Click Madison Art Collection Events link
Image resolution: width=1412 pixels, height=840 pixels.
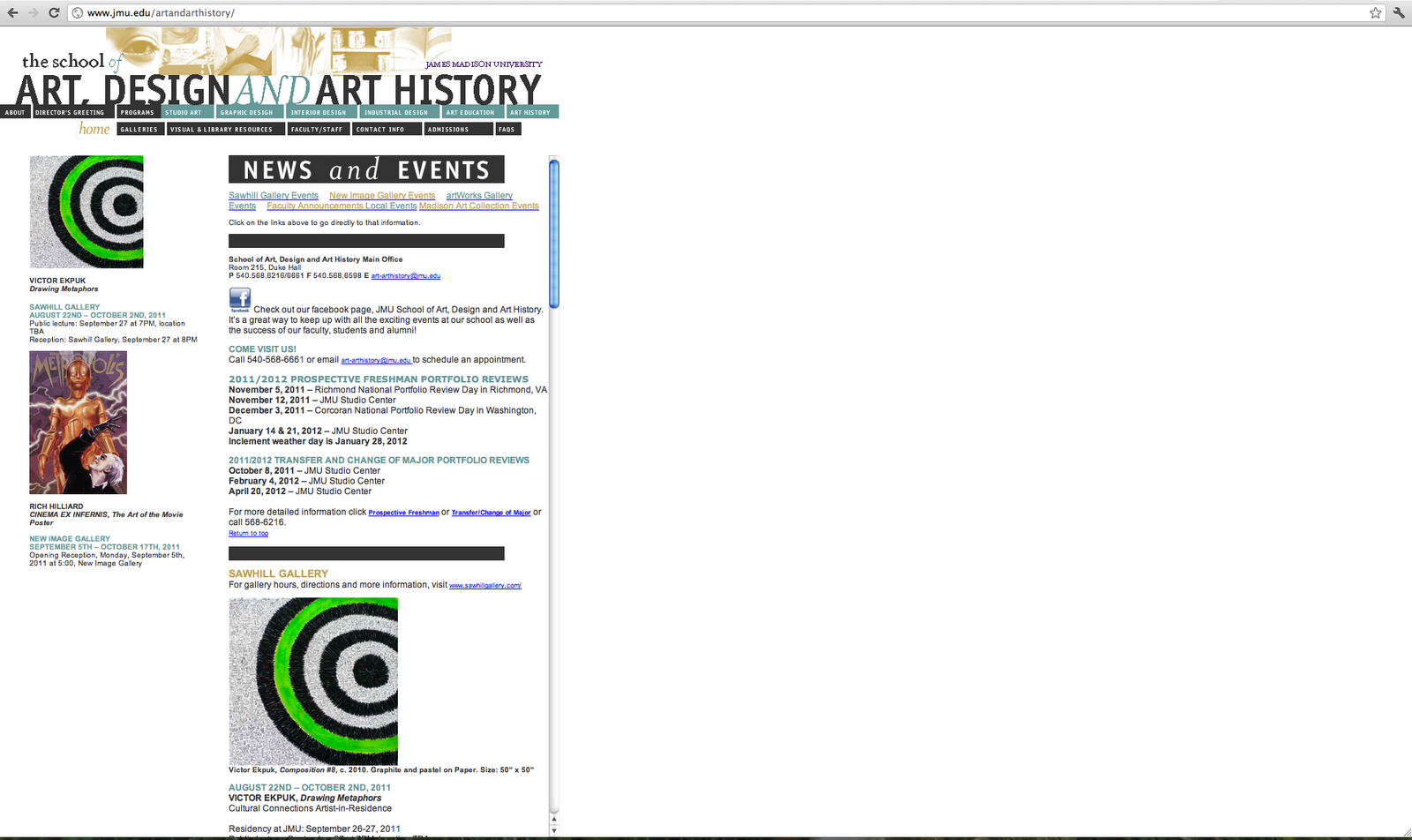479,206
